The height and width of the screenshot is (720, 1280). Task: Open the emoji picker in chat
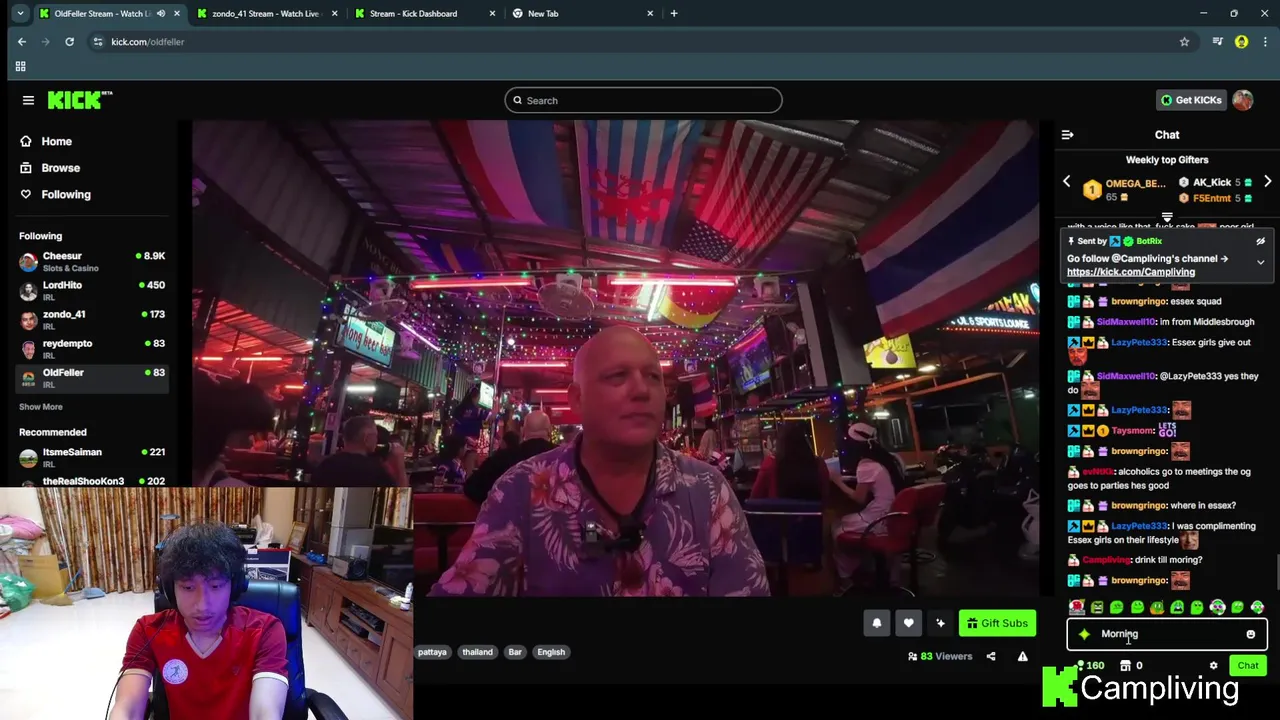[1250, 634]
